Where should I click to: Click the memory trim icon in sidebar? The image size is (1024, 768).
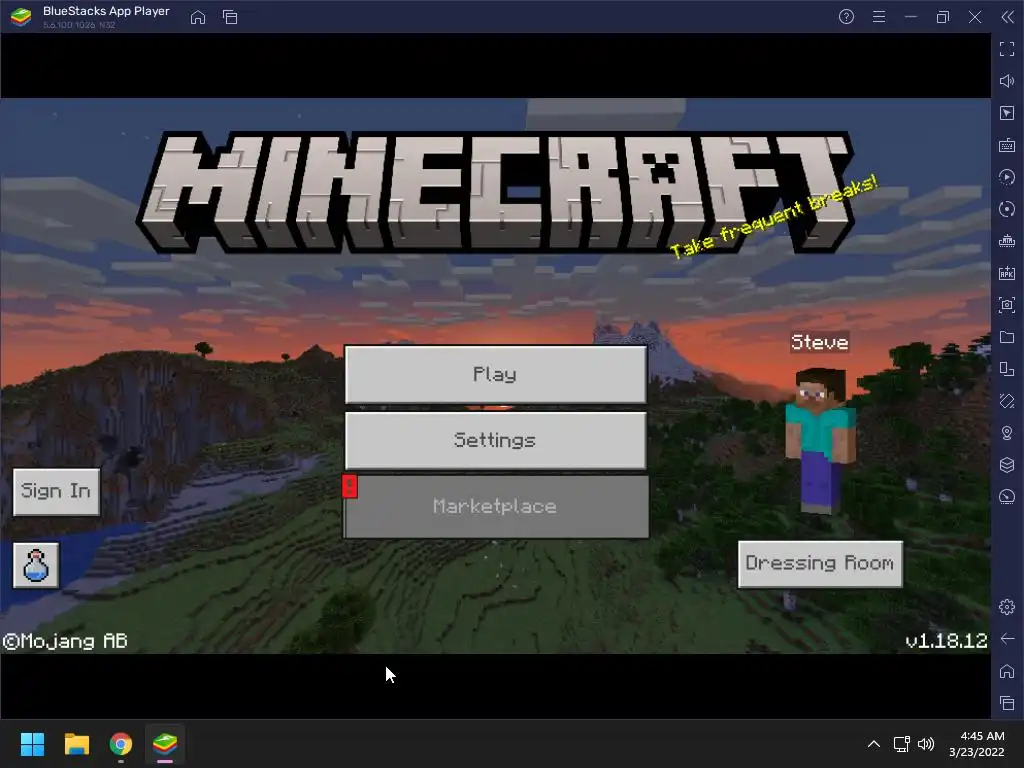tap(1007, 241)
